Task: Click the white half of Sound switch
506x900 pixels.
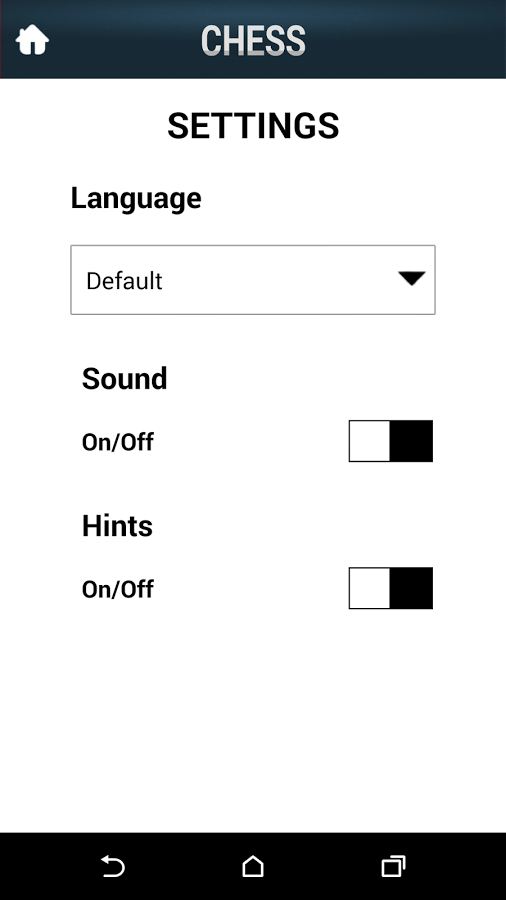Action: pos(369,441)
